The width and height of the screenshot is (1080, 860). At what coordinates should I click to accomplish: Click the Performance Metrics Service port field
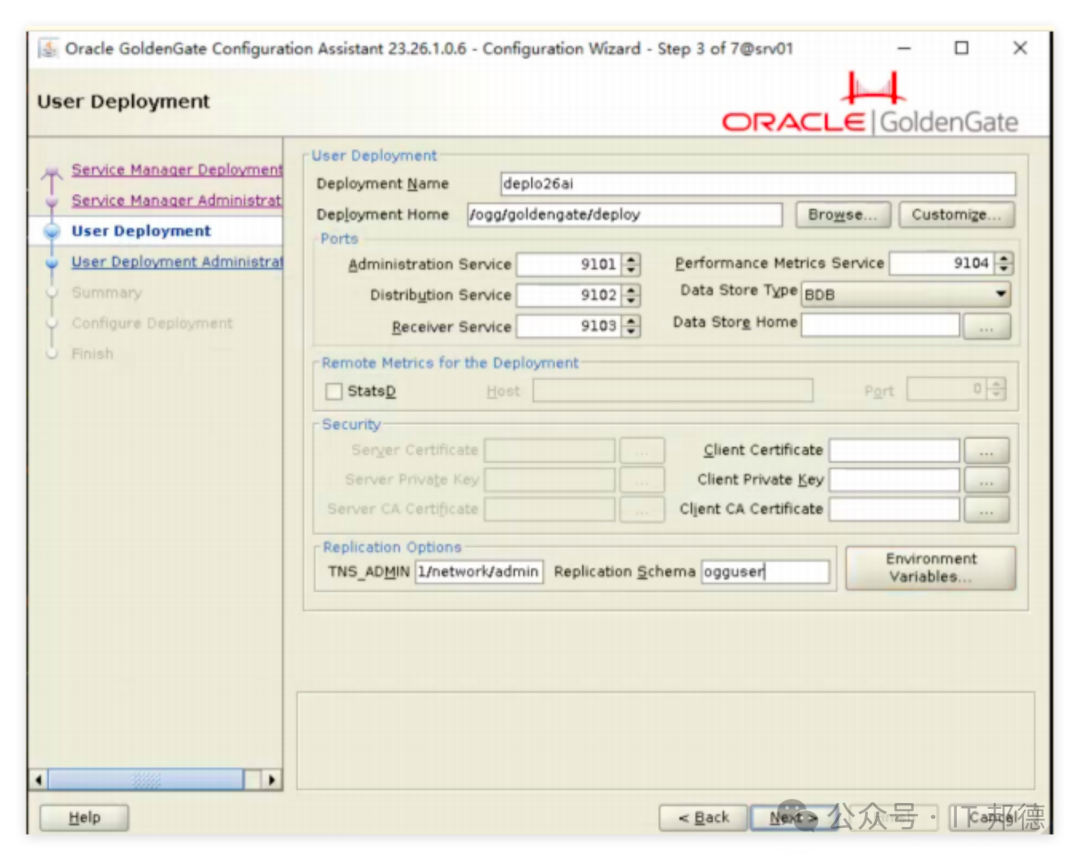(942, 263)
